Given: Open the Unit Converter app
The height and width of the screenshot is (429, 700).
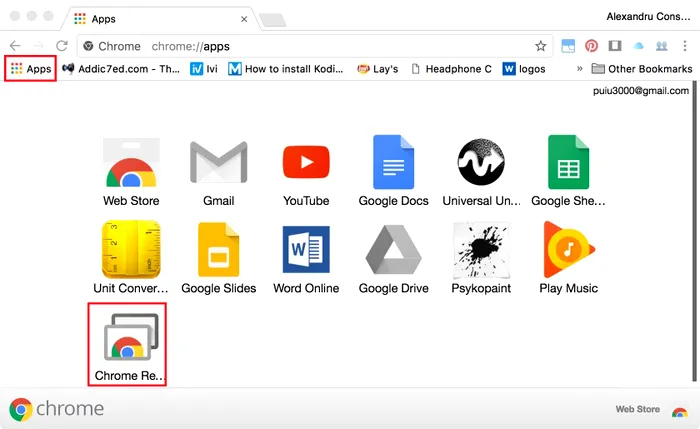Looking at the screenshot, I should (x=131, y=258).
